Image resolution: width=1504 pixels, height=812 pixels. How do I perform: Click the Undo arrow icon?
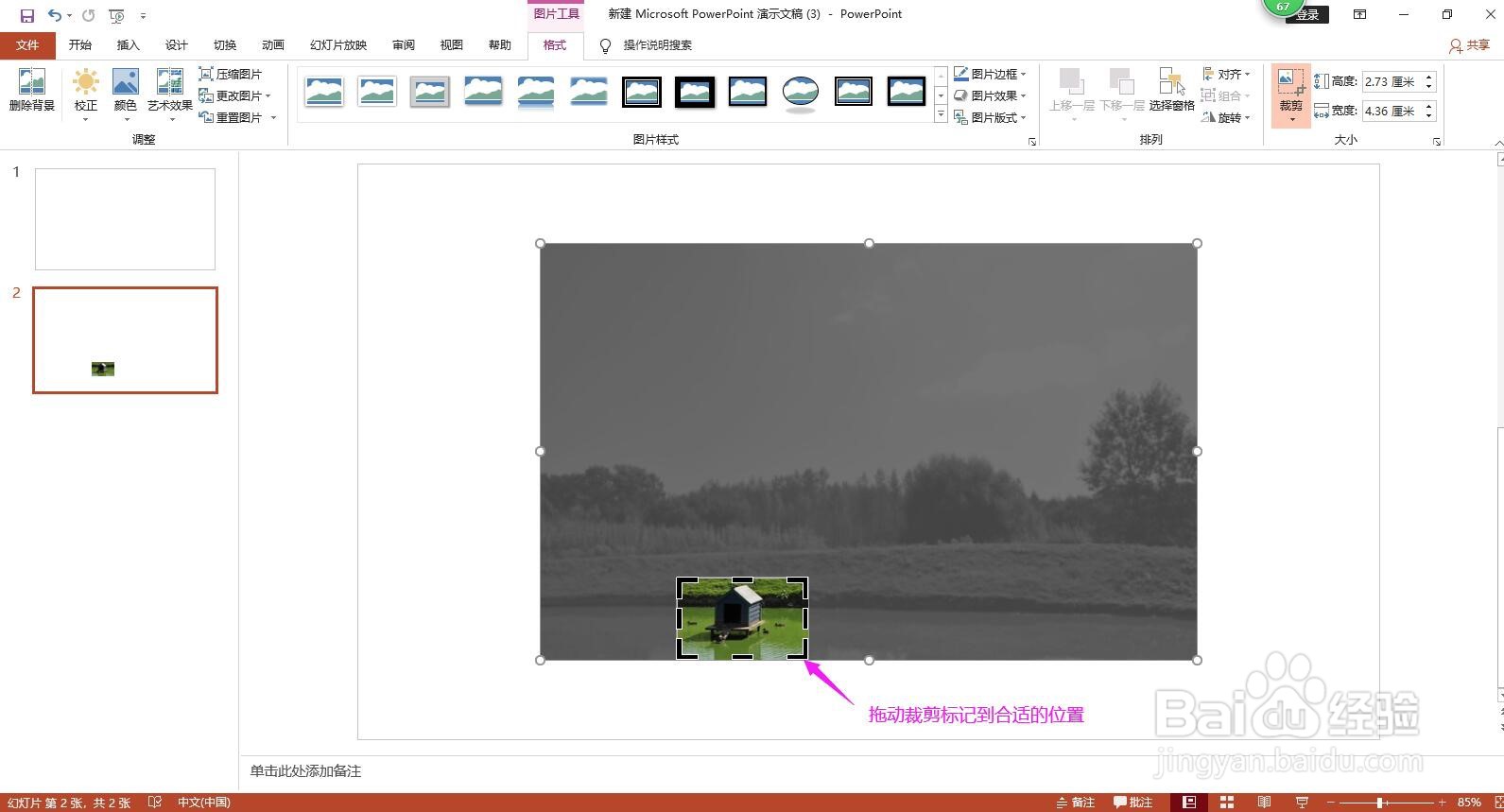pyautogui.click(x=55, y=15)
